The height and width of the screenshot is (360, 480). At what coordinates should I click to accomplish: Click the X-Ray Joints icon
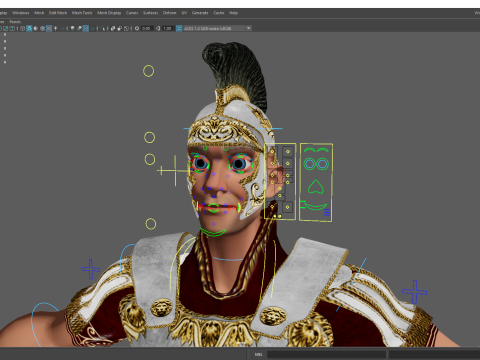[x=126, y=28]
